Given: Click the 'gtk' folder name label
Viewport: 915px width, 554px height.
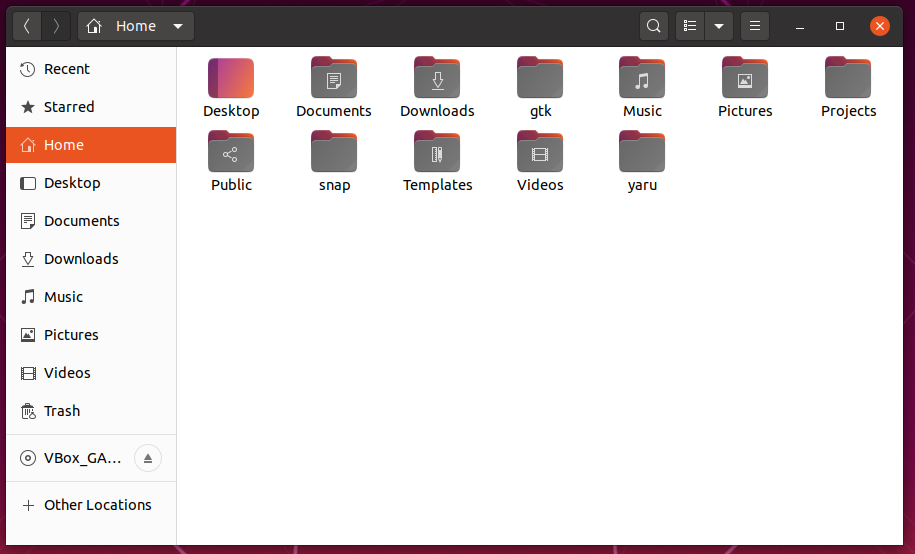Looking at the screenshot, I should (x=540, y=112).
